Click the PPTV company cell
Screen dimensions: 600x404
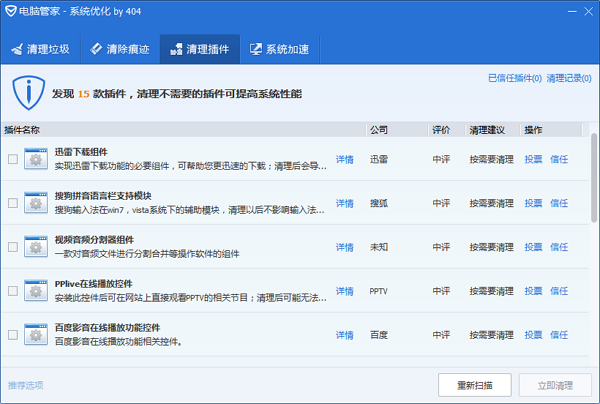click(378, 291)
